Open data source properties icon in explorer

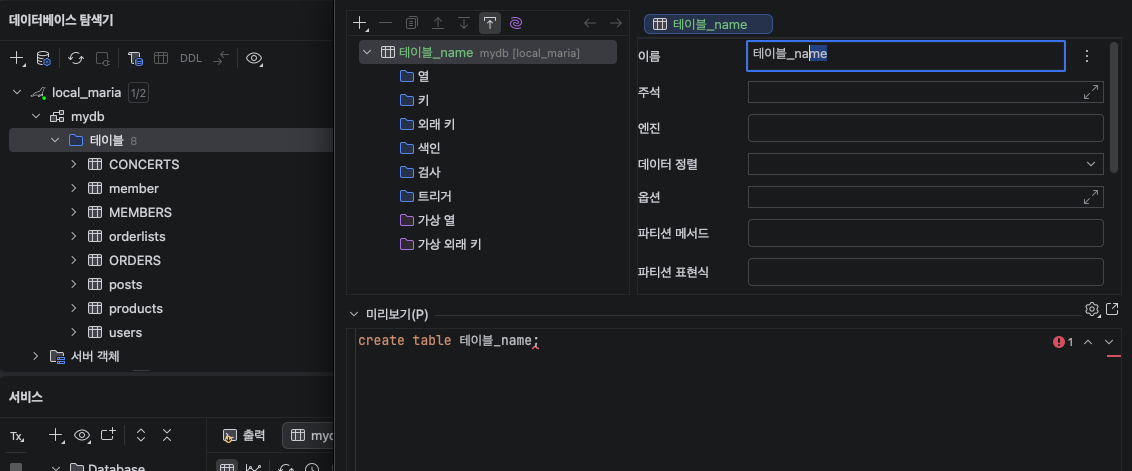[43, 59]
